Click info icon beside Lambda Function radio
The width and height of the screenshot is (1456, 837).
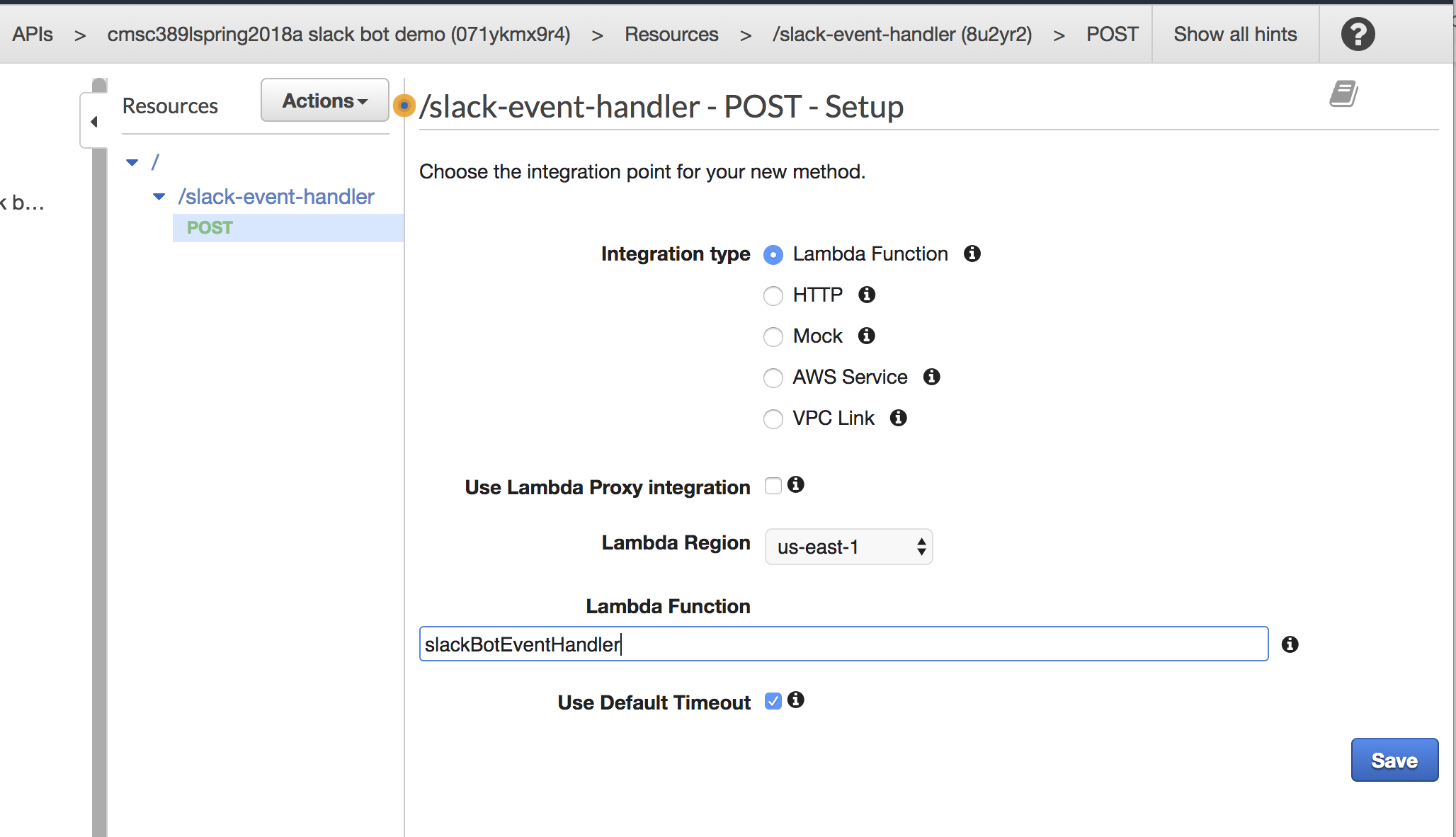[972, 254]
